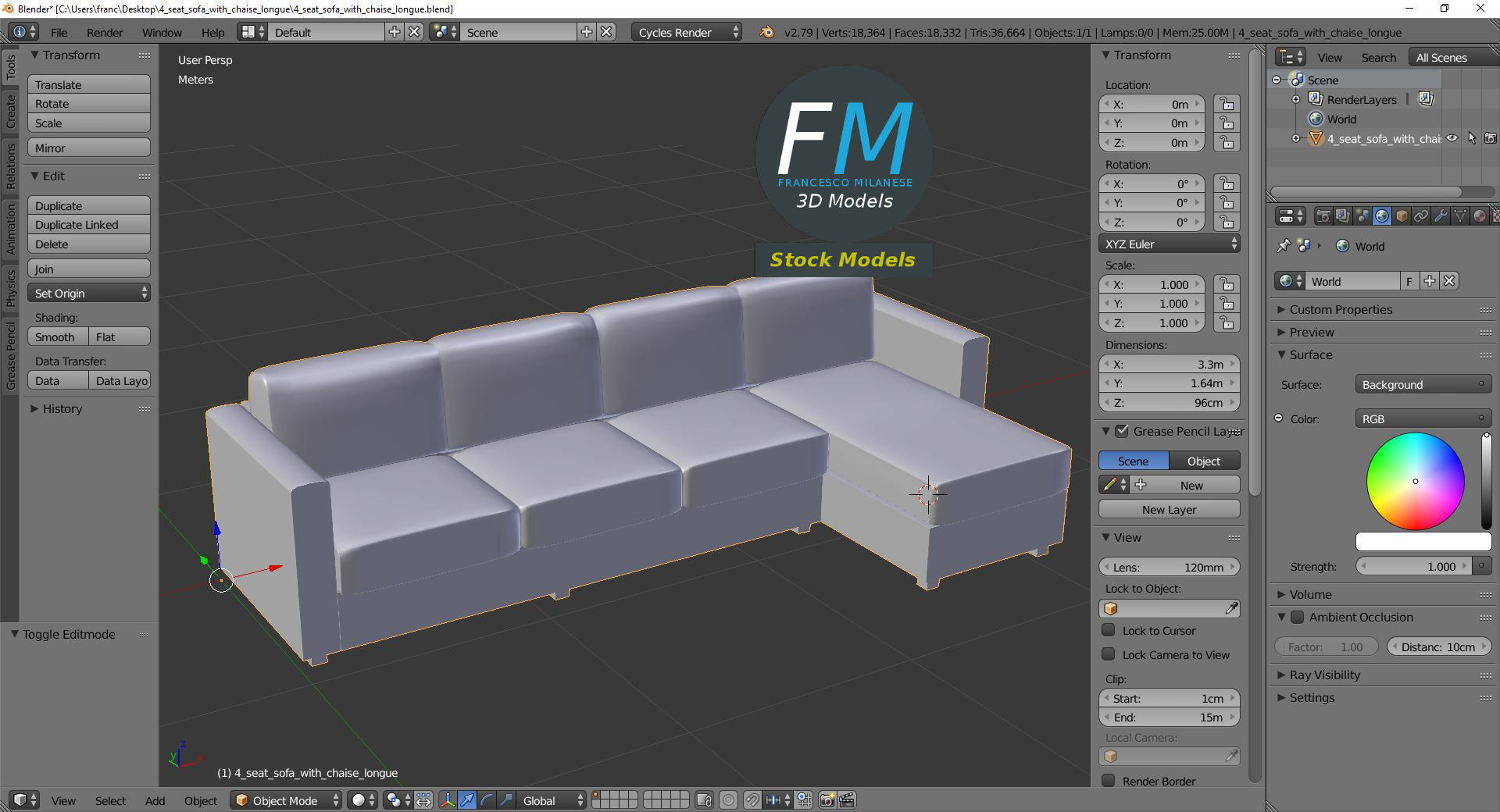Open the Render properties camera tab

point(1324,216)
